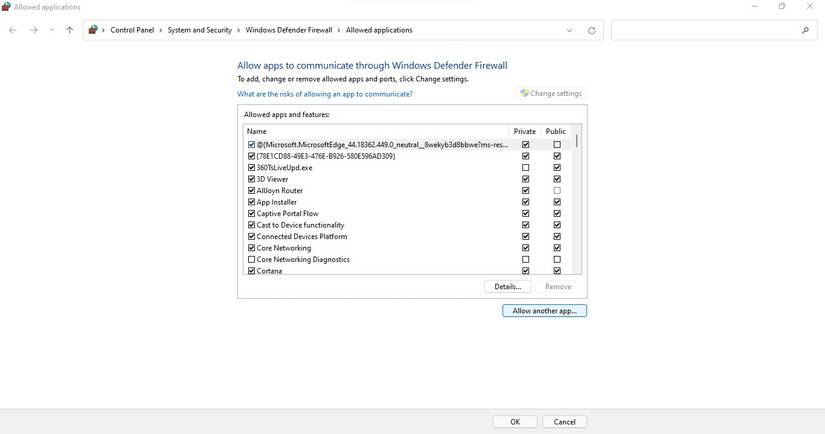Navigate to Windows Defender Firewall breadcrumb

tap(289, 30)
